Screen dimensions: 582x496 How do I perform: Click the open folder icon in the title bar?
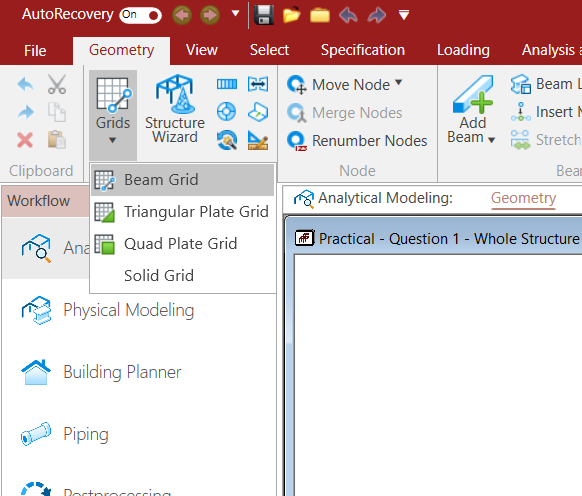pyautogui.click(x=291, y=15)
